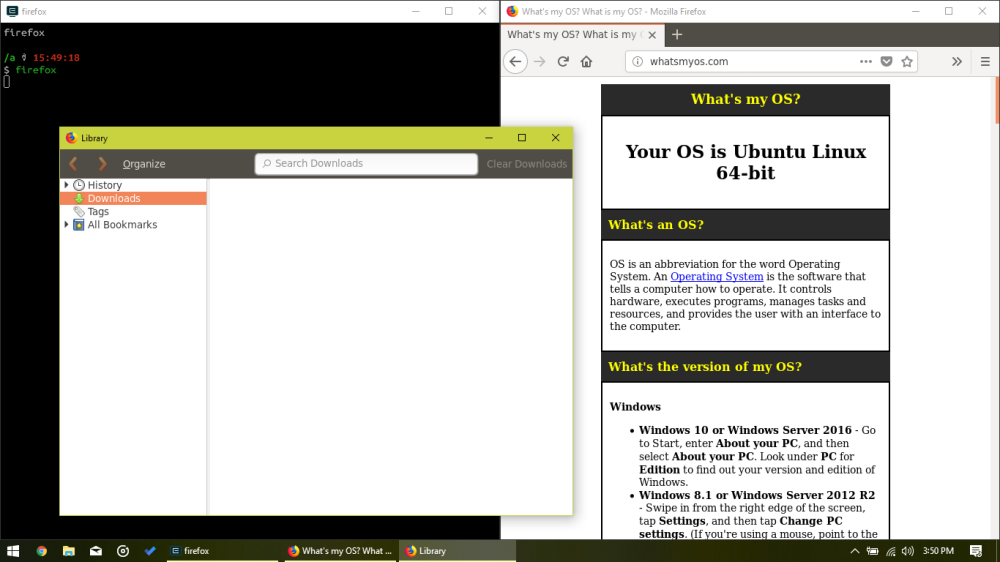The image size is (1000, 562).
Task: Bookmark this page with the star
Action: point(907,61)
